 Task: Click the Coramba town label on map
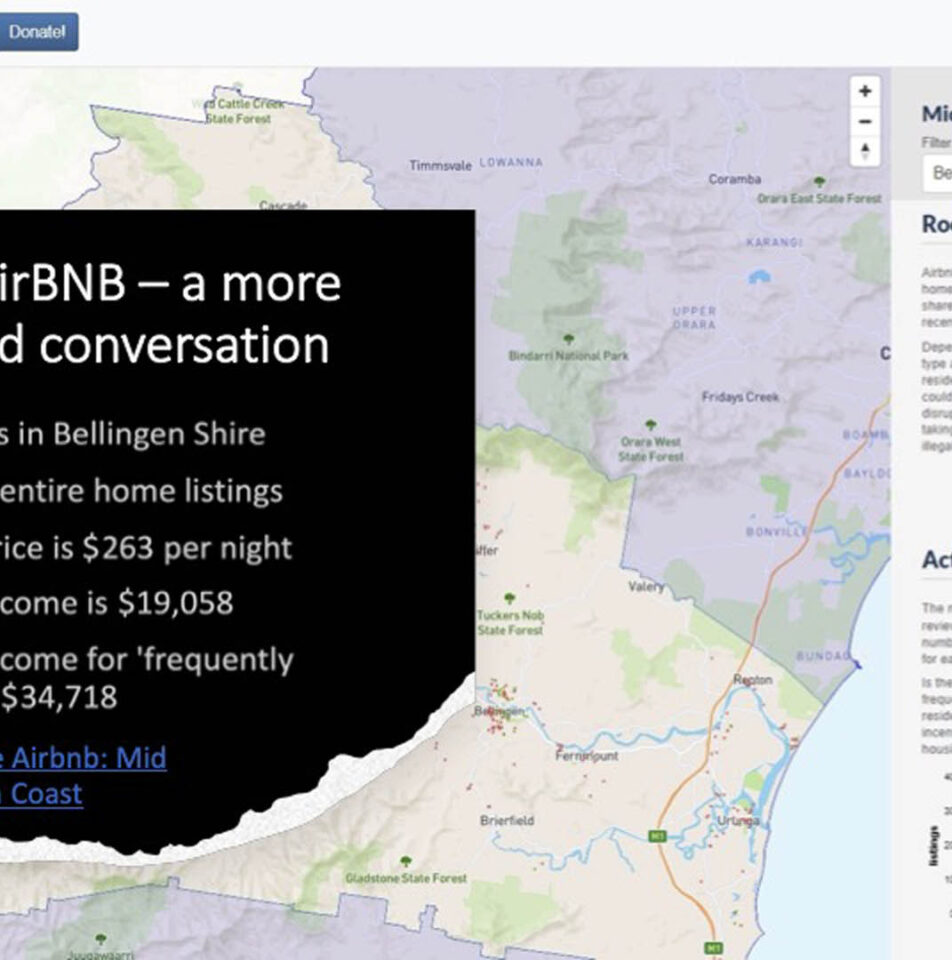coord(735,180)
